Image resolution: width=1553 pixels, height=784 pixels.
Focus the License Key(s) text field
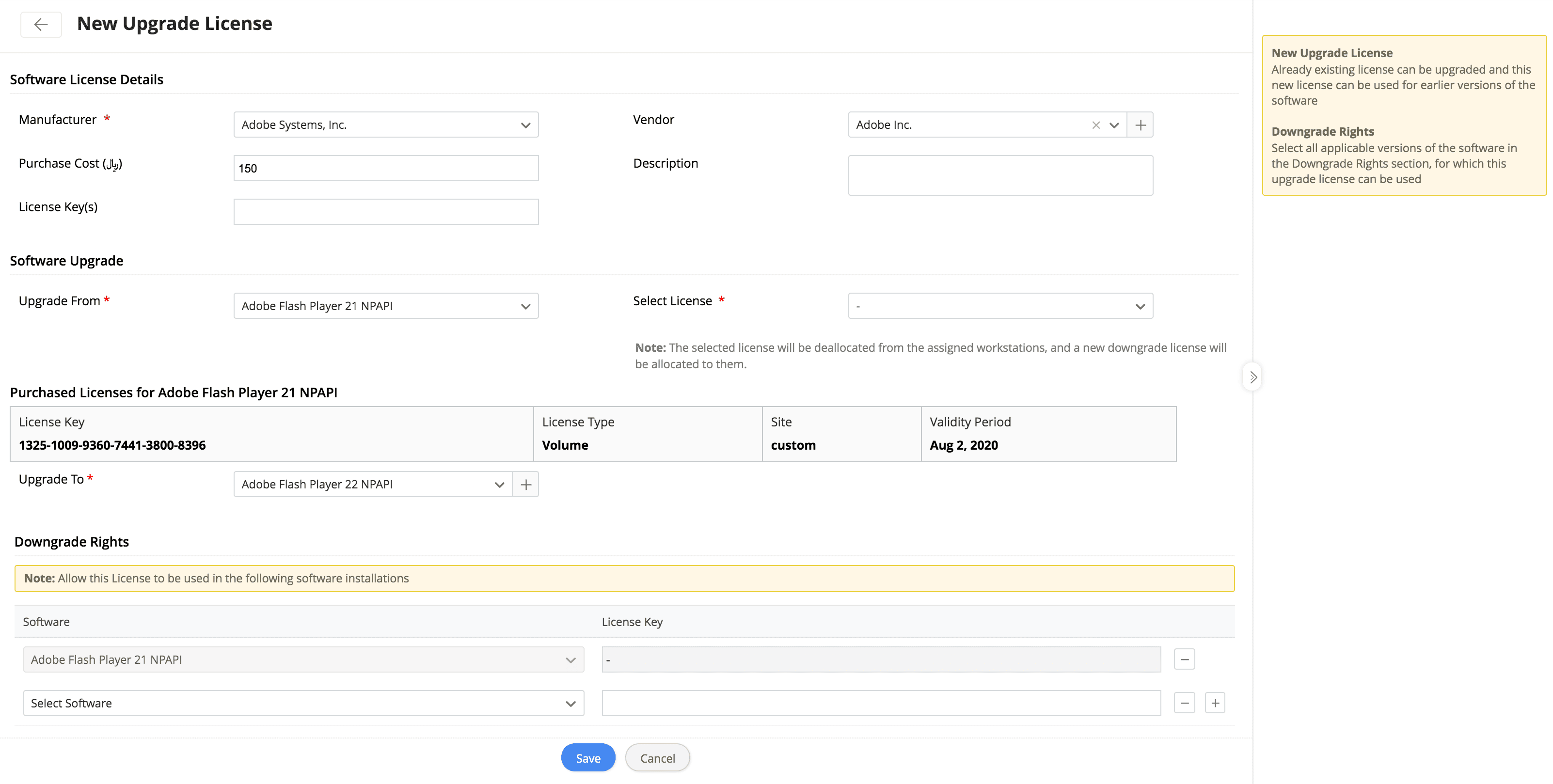tap(386, 212)
